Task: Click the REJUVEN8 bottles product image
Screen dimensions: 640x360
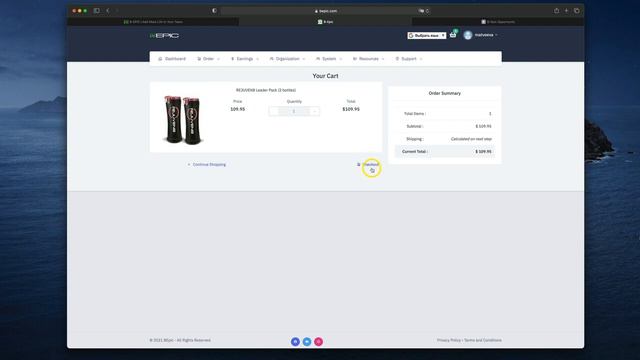Action: [x=182, y=120]
